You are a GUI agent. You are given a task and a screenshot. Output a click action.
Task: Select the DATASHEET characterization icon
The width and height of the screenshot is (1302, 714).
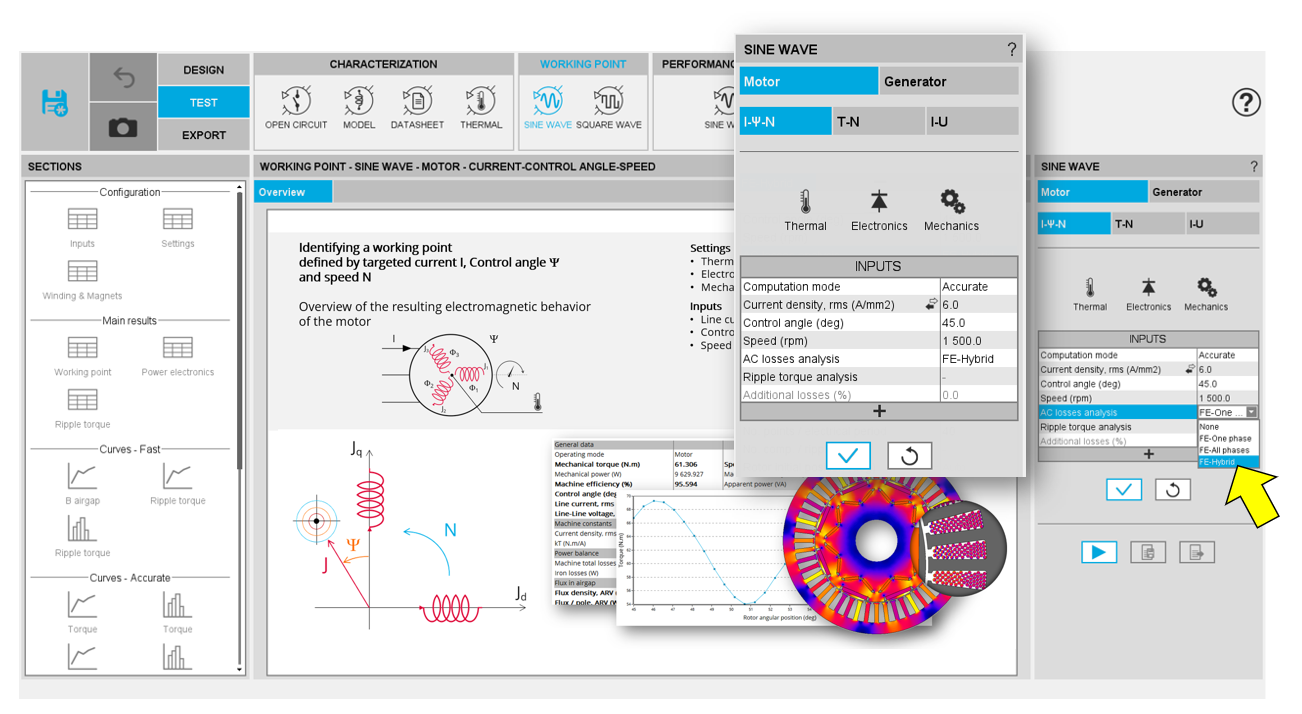click(x=417, y=107)
